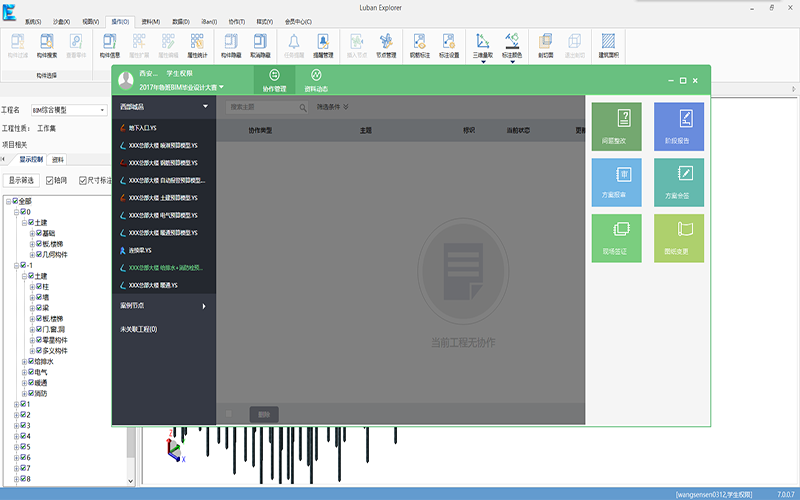This screenshot has width=800, height=500.
Task: Open 标注设置 in the ribbon
Action: pos(449,45)
